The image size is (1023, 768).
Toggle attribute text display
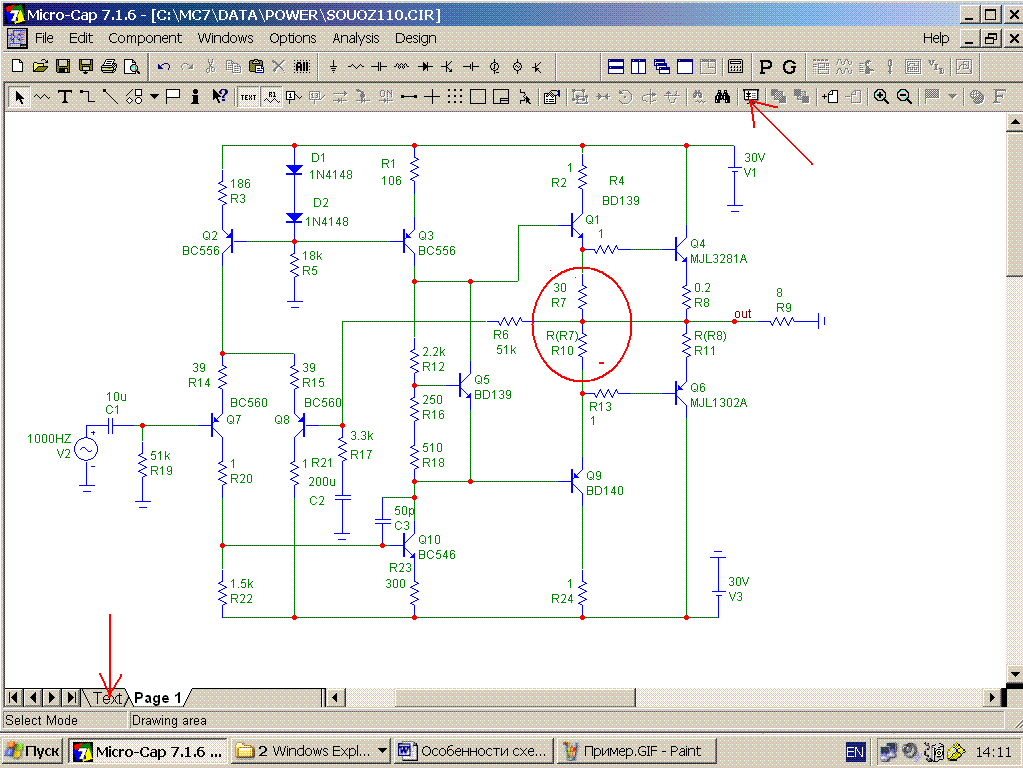coord(271,97)
